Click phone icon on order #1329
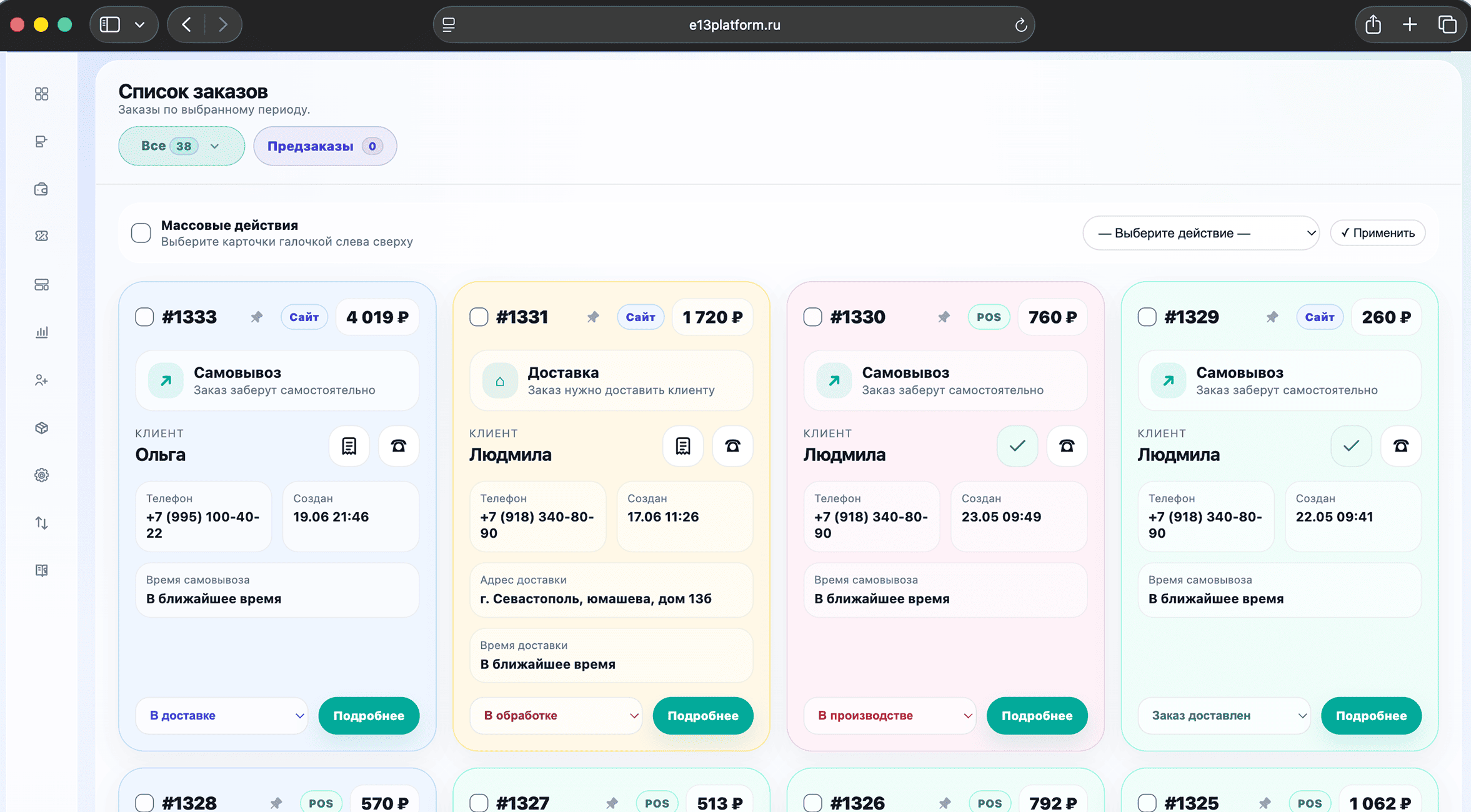Image resolution: width=1471 pixels, height=812 pixels. tap(1401, 446)
